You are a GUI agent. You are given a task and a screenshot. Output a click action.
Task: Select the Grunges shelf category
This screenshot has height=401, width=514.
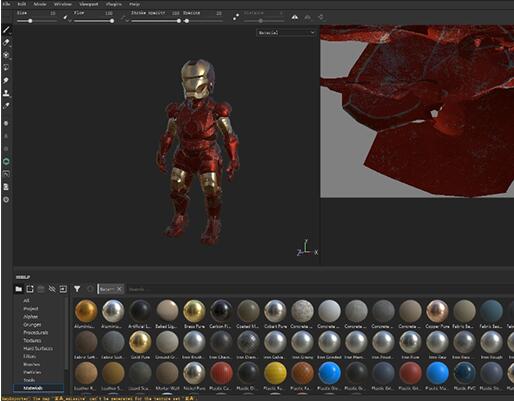[32, 324]
